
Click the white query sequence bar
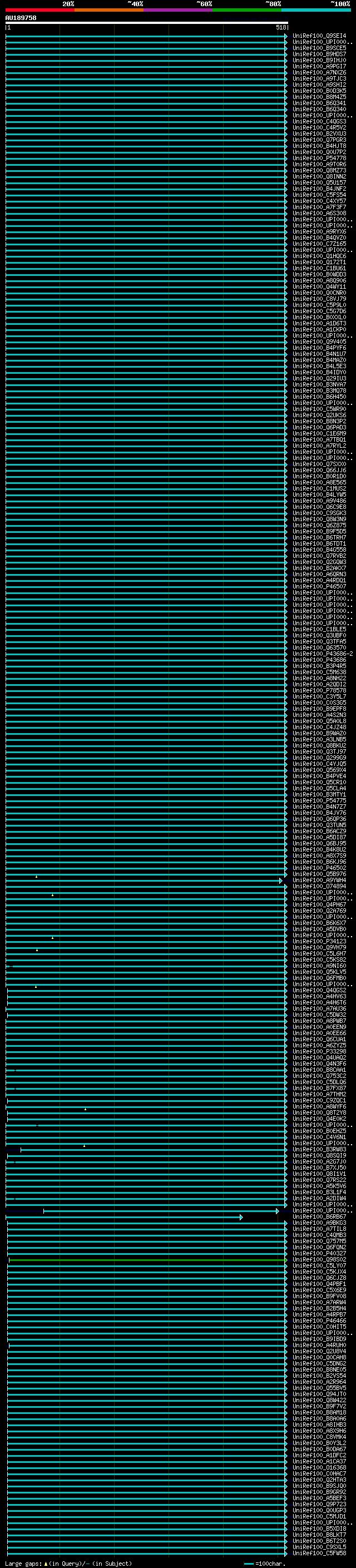click(x=147, y=23)
